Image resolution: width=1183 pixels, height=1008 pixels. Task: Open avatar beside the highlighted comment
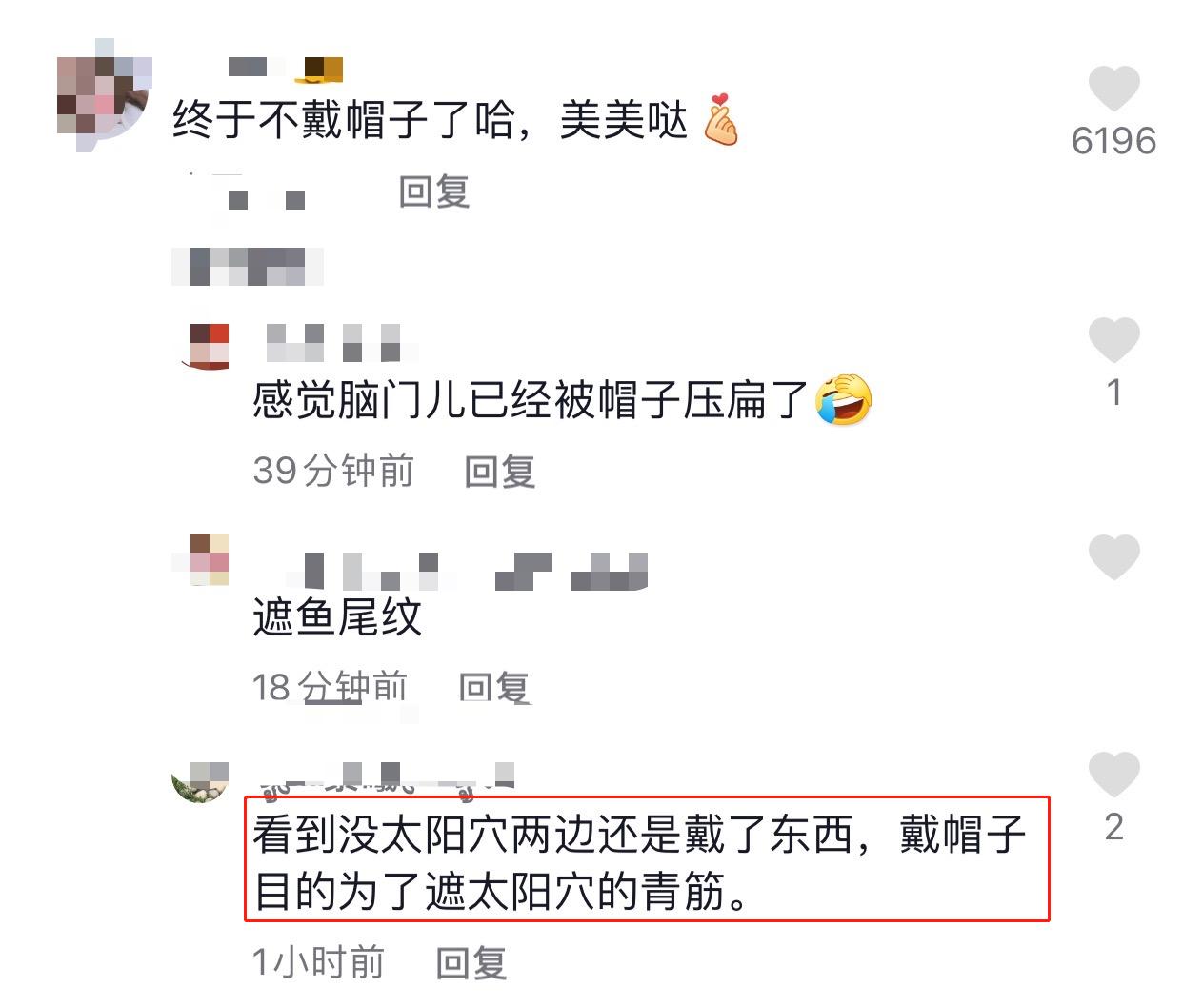click(x=201, y=781)
